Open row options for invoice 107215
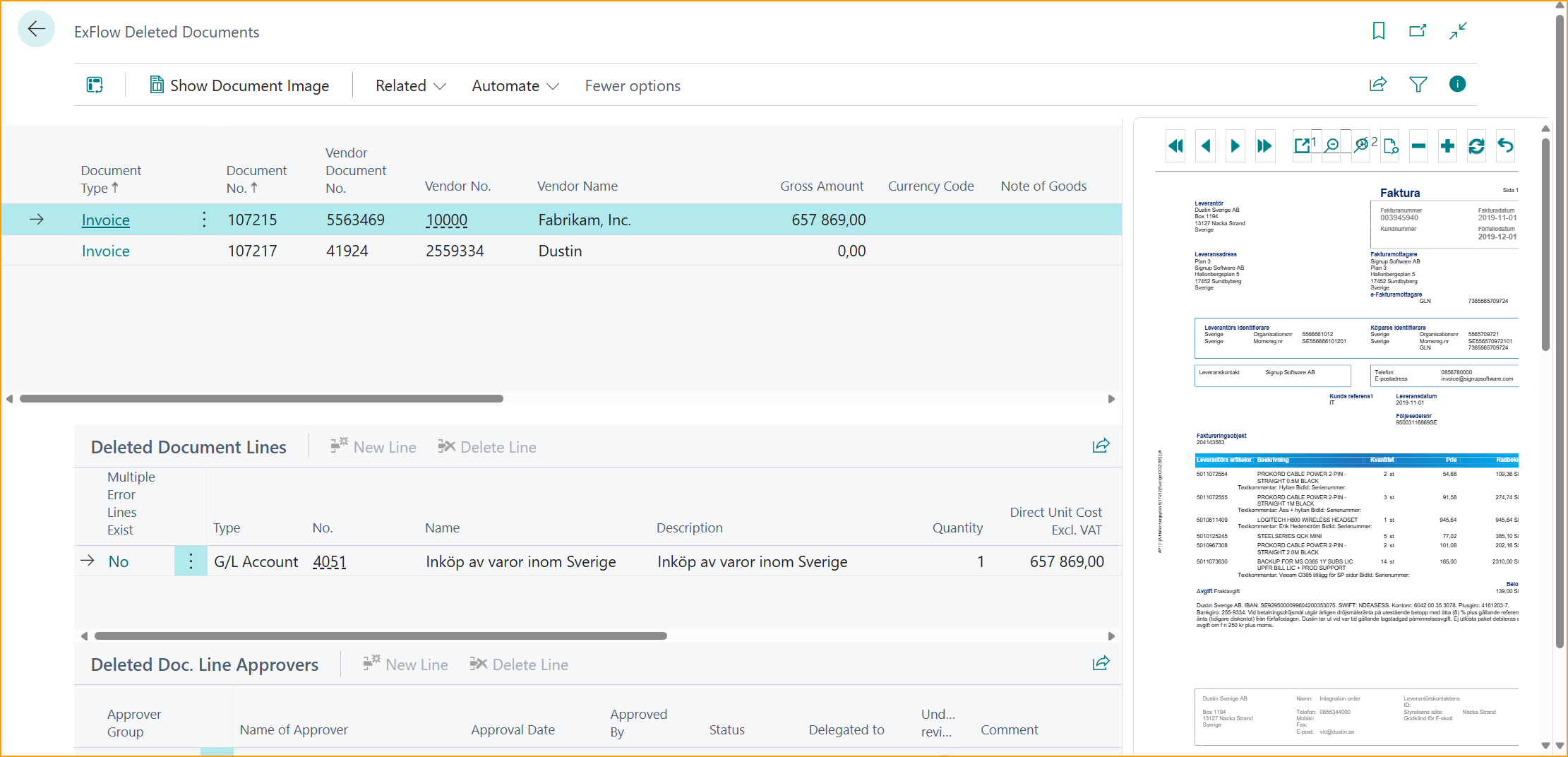 (x=204, y=220)
